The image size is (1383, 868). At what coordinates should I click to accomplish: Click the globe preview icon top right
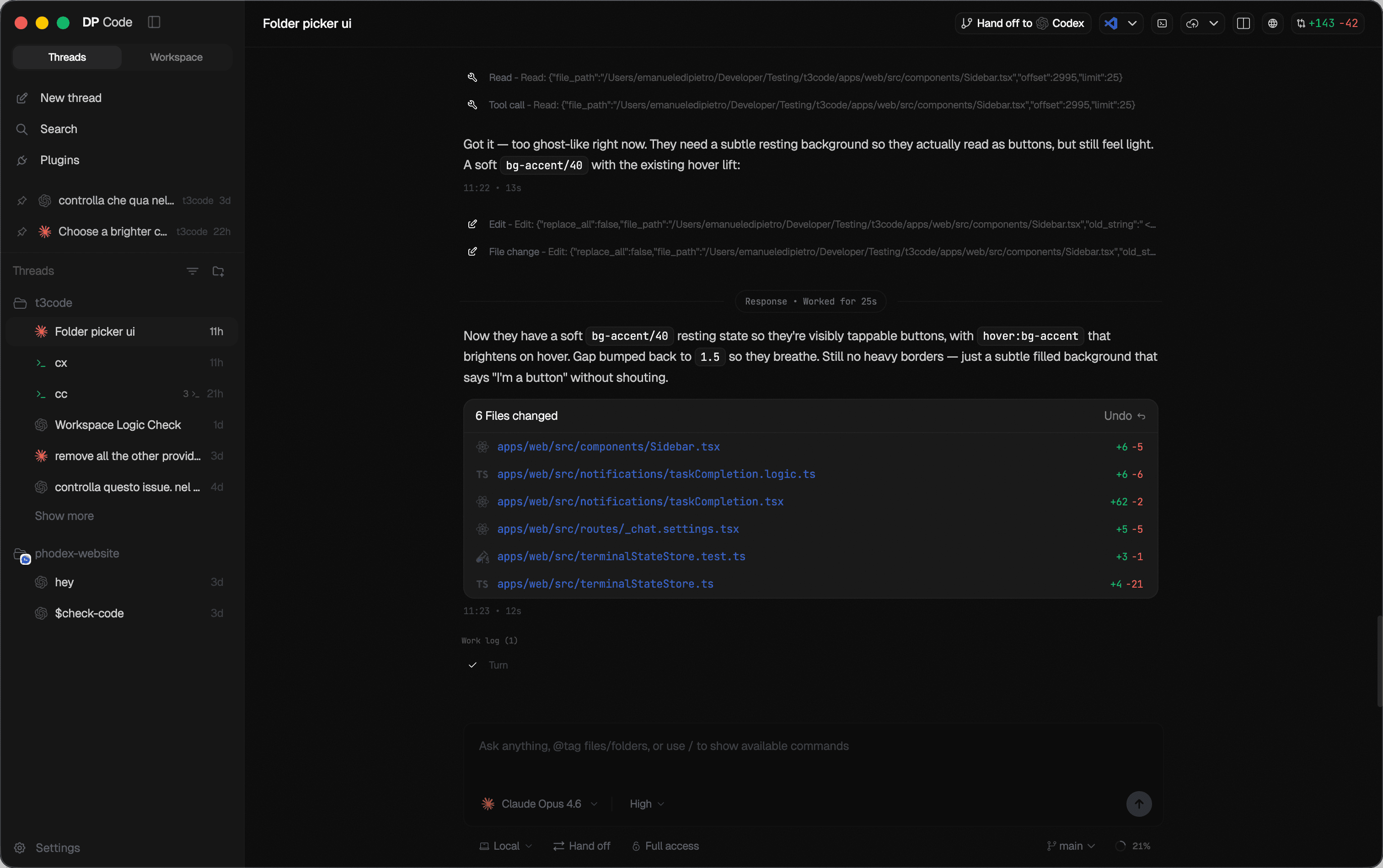tap(1271, 23)
